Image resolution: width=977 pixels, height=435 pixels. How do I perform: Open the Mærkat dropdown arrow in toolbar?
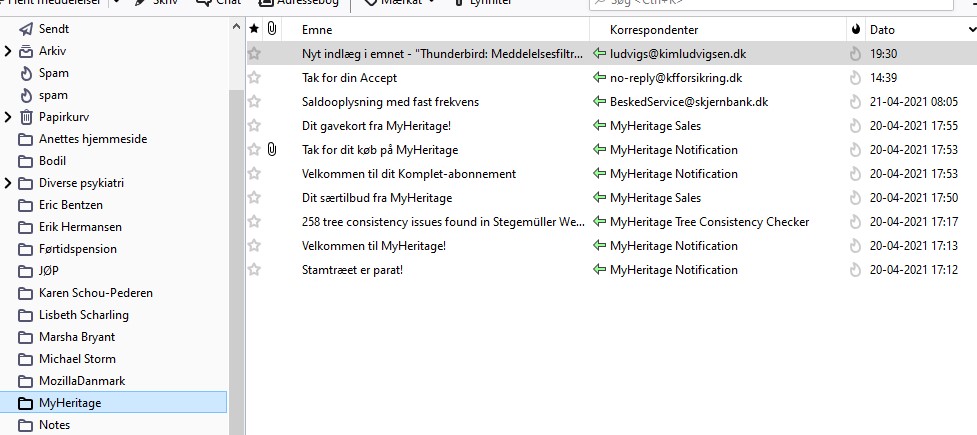point(432,3)
